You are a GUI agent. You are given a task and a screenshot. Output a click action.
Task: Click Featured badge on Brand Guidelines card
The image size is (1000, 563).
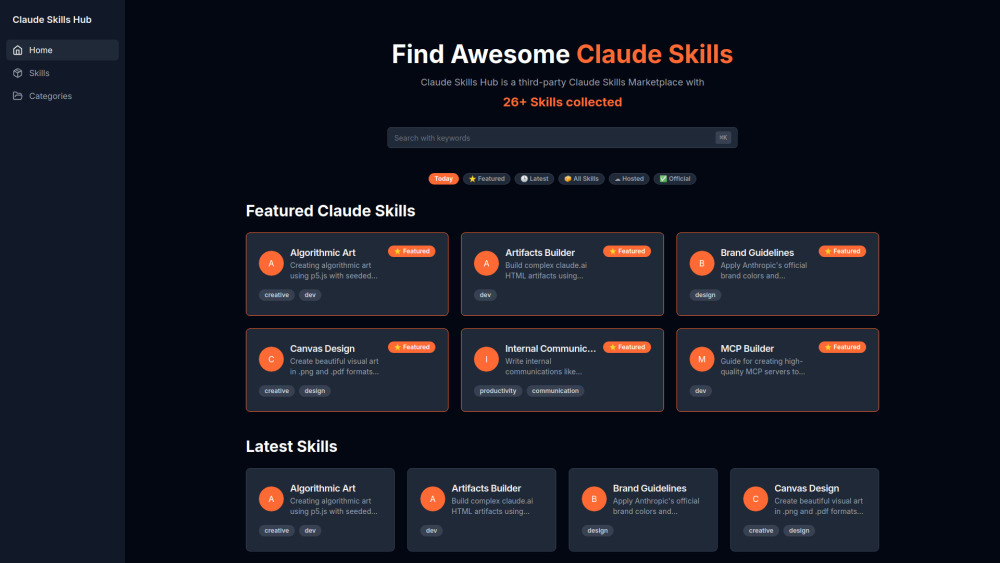(842, 251)
